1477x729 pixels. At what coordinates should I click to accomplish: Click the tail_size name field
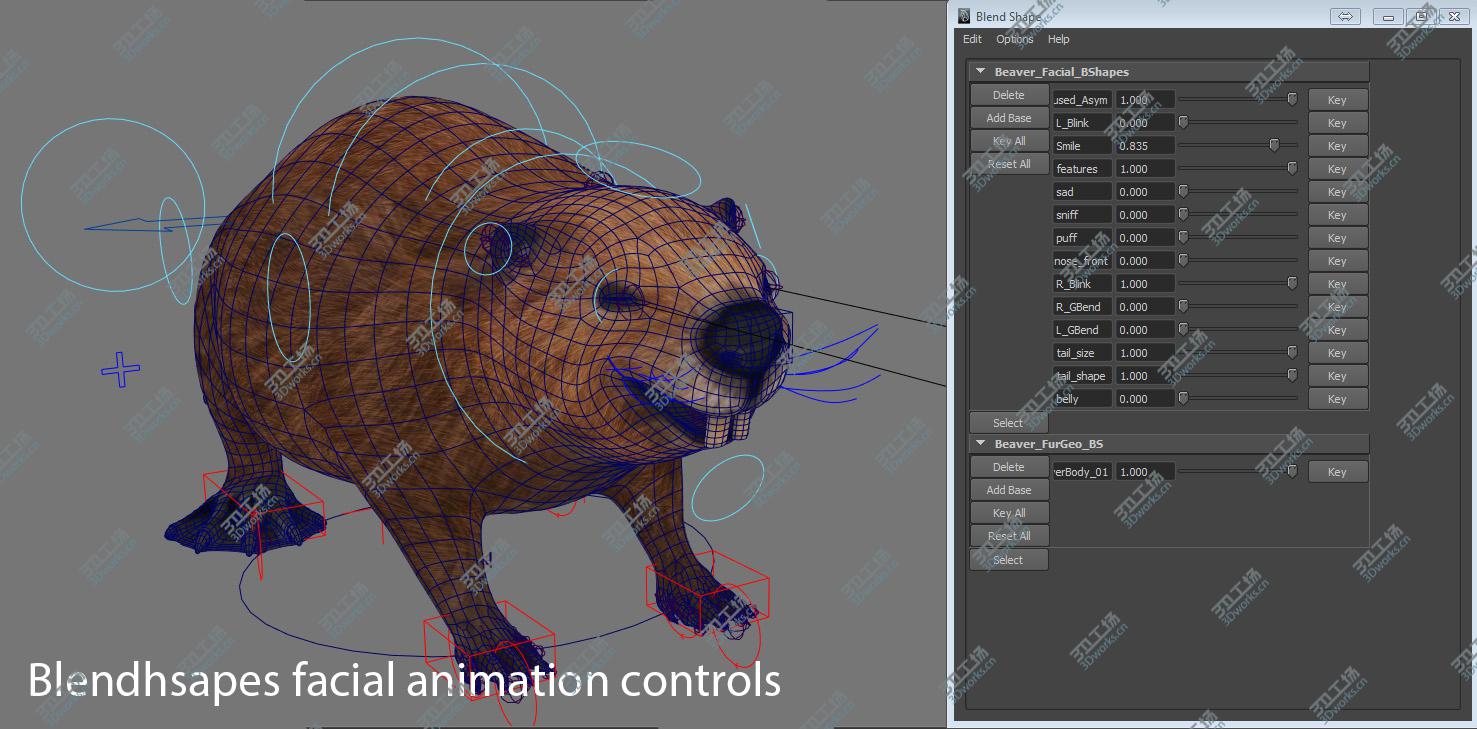point(1081,352)
